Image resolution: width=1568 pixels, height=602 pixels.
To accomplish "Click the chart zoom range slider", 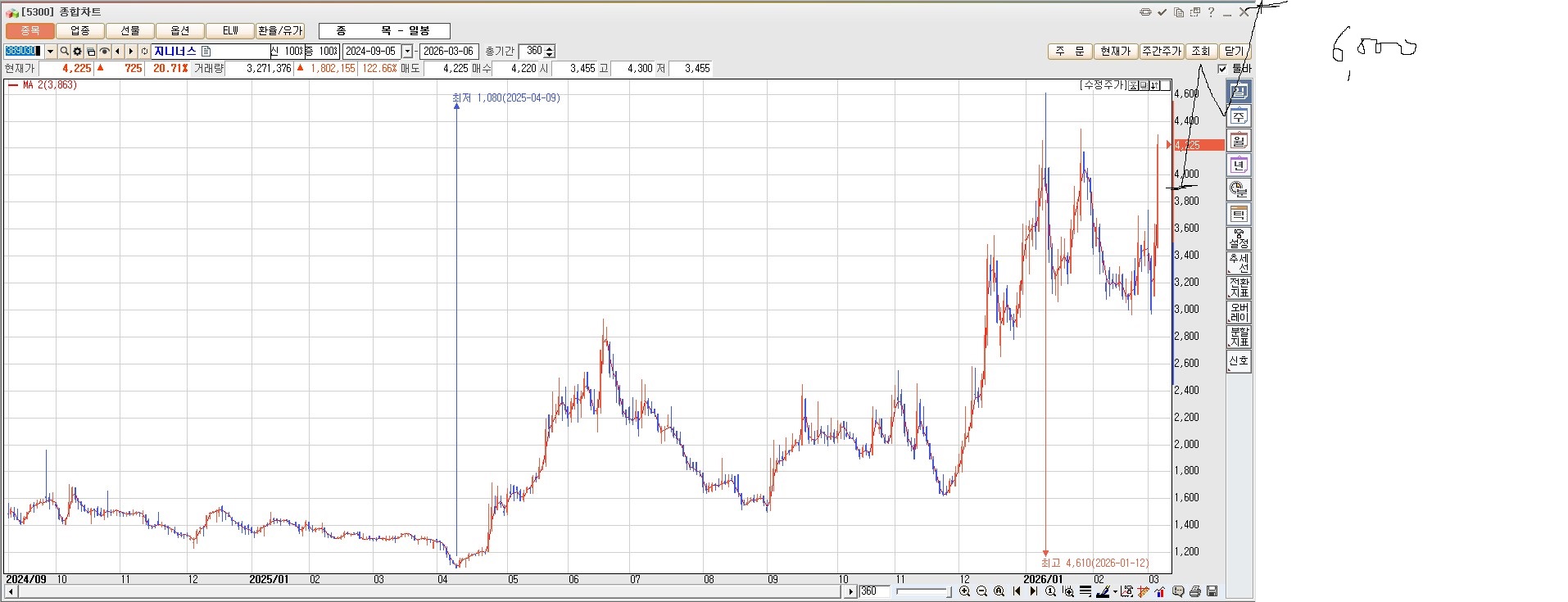I will coord(923,591).
